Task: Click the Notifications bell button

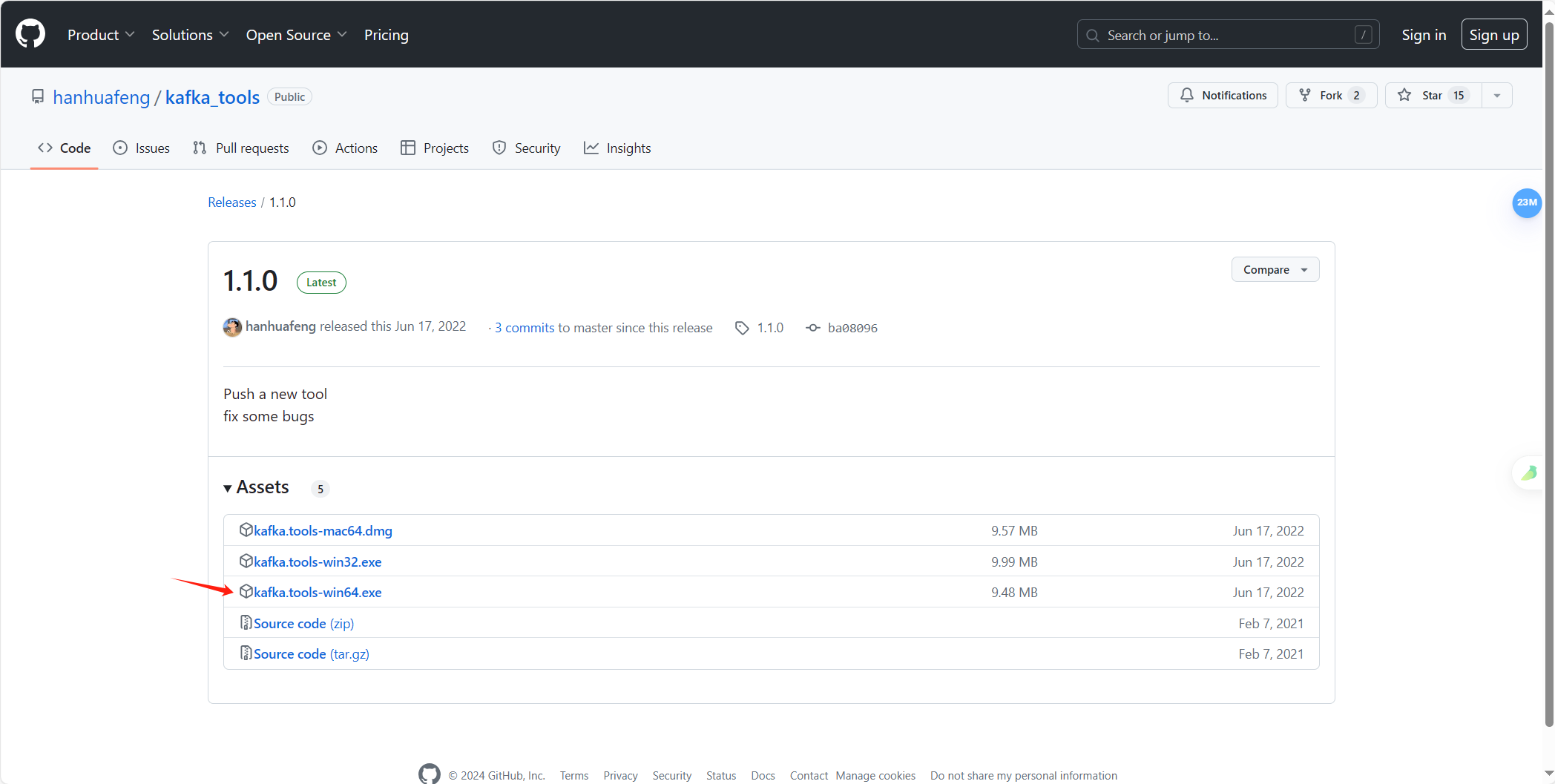Action: pyautogui.click(x=1223, y=95)
